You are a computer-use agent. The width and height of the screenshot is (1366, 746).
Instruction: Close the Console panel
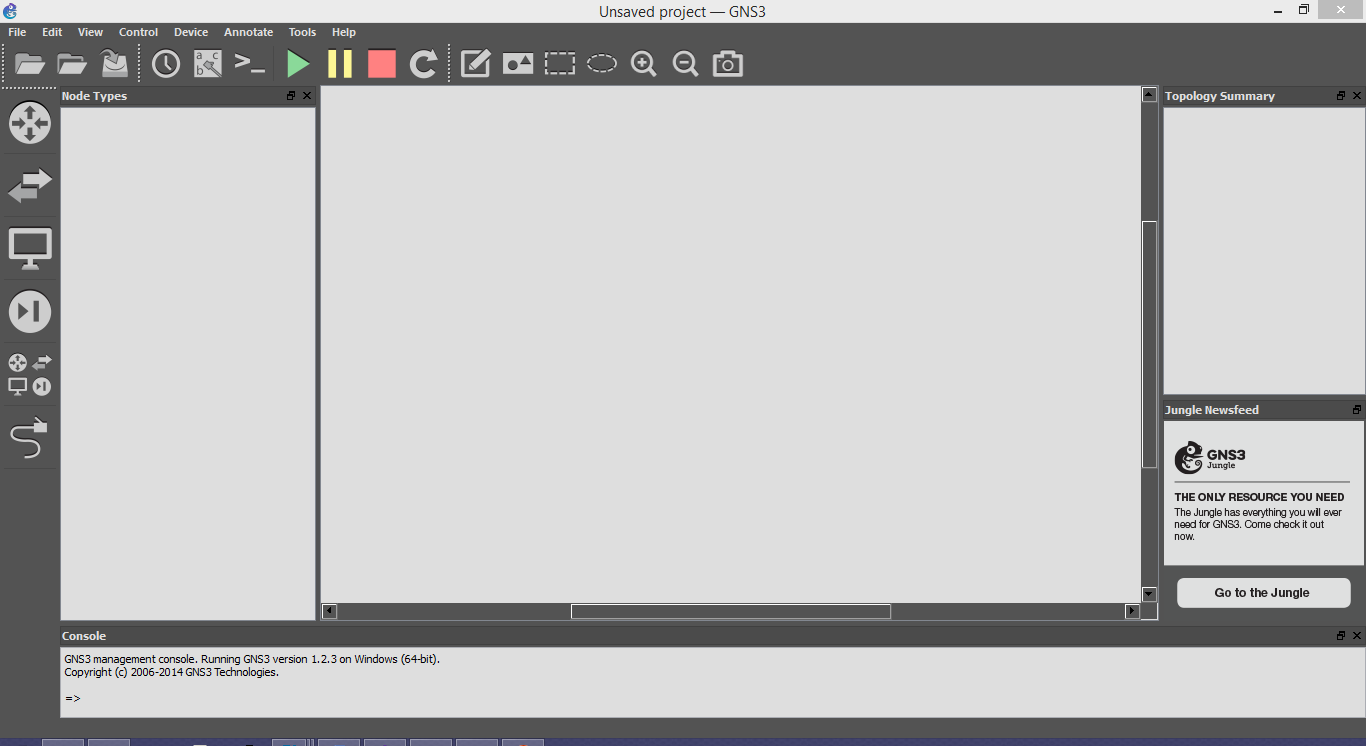pyautogui.click(x=1357, y=636)
